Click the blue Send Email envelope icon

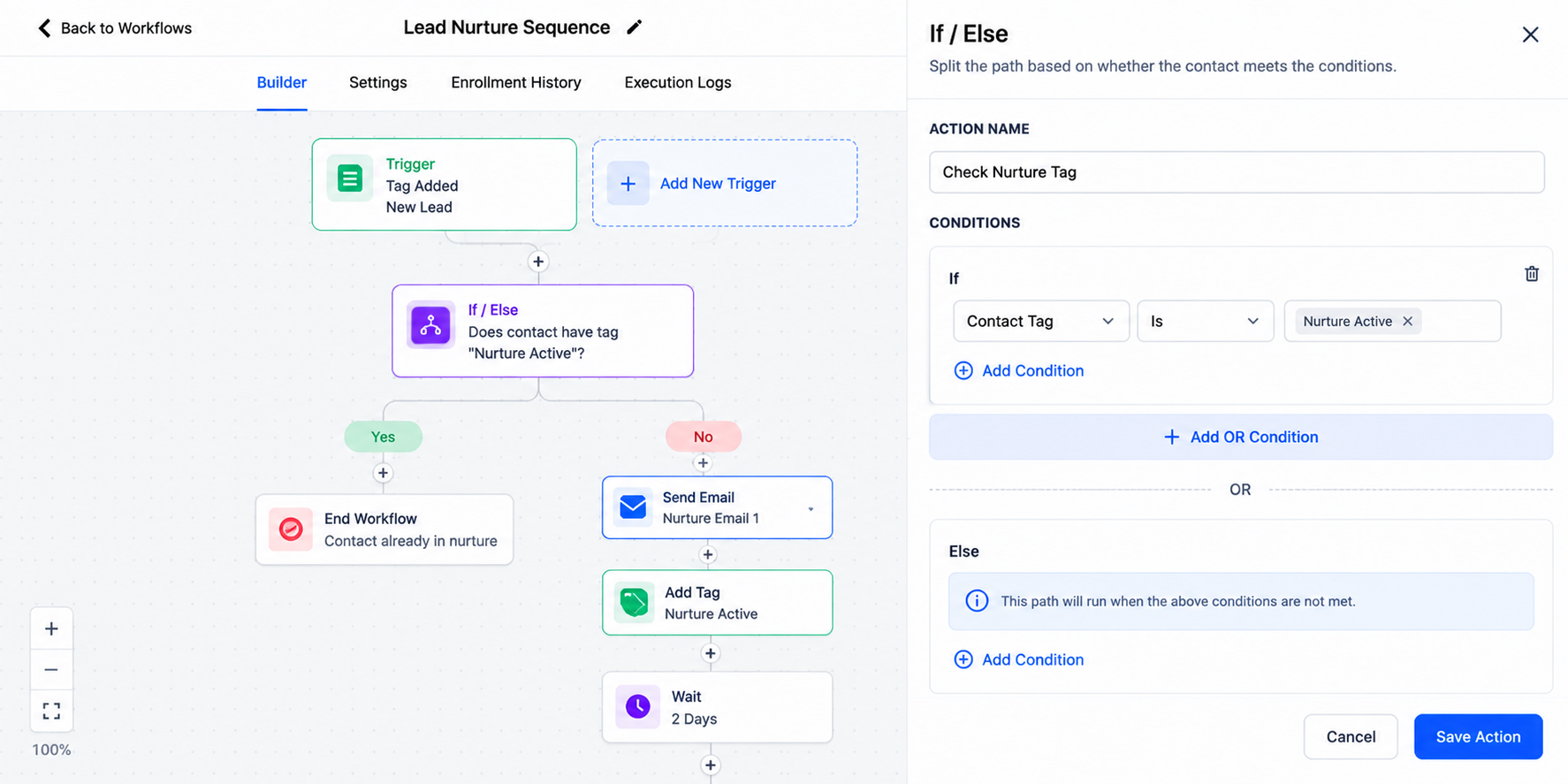tap(633, 507)
